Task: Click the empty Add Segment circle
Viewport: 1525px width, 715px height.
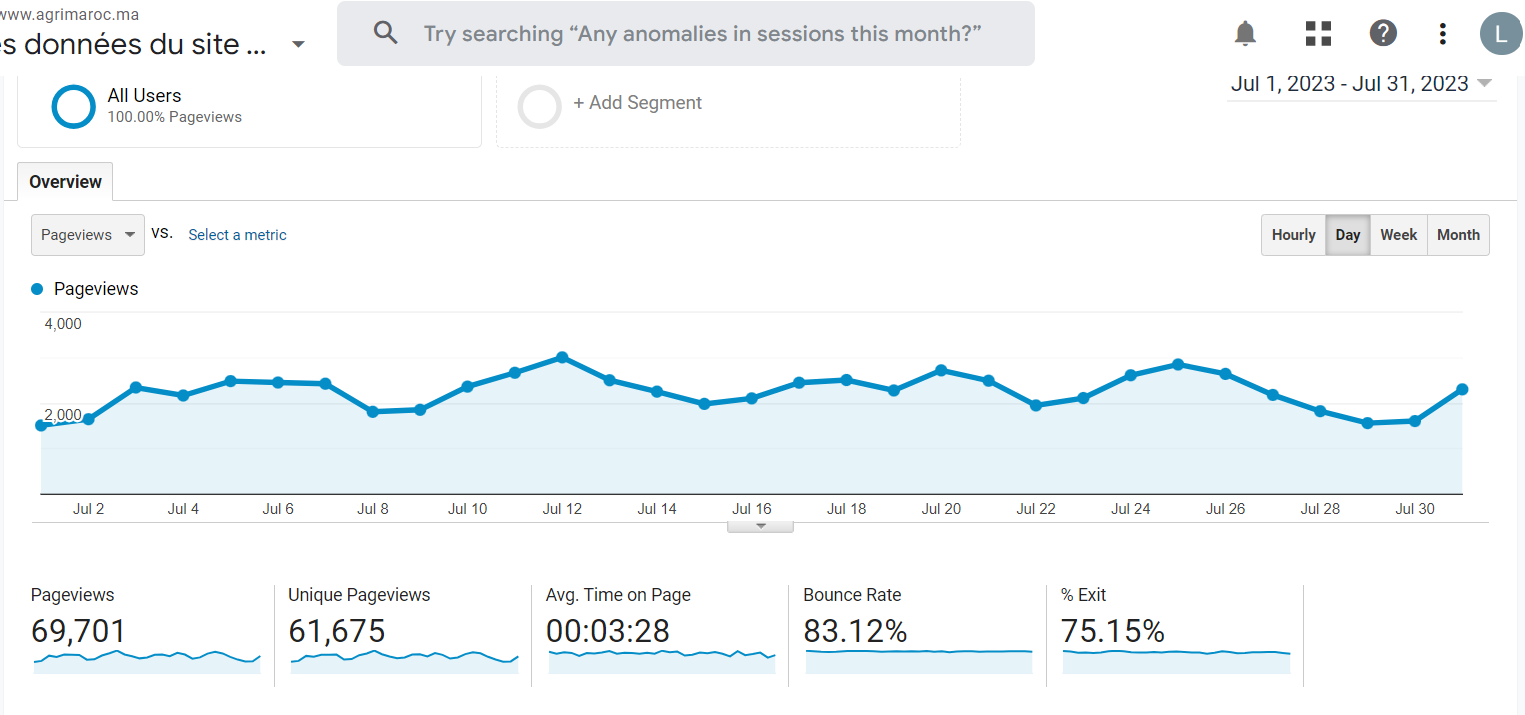Action: point(539,106)
